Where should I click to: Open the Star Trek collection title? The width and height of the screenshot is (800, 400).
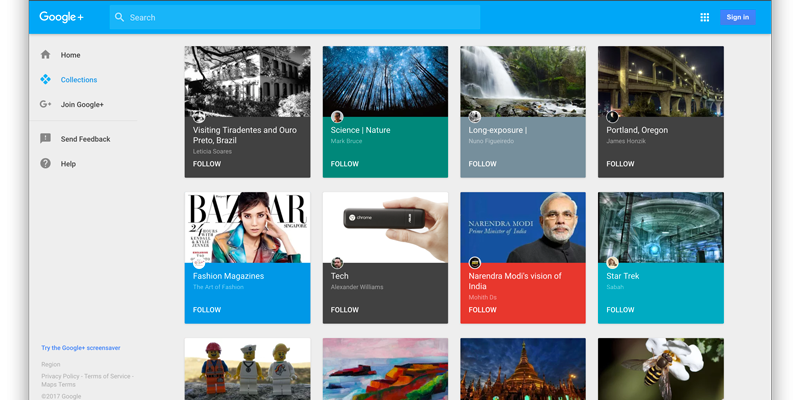click(622, 276)
